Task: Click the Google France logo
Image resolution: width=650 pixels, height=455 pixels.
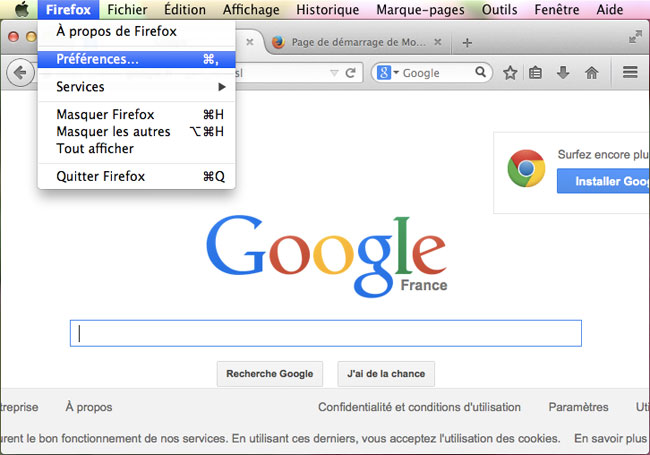Action: coord(326,256)
